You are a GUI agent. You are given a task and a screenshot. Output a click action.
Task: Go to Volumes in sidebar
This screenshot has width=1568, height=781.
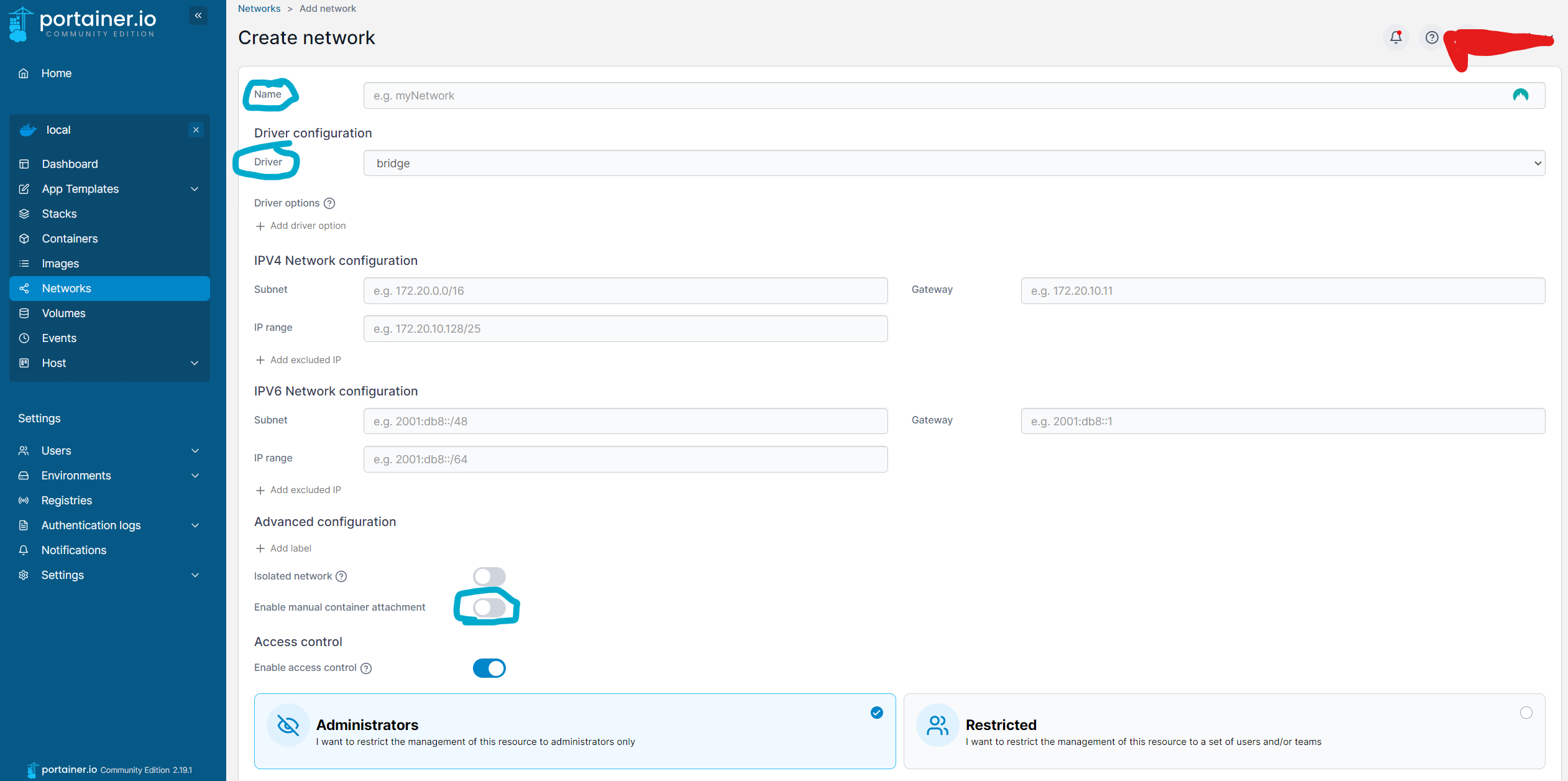pos(63,313)
